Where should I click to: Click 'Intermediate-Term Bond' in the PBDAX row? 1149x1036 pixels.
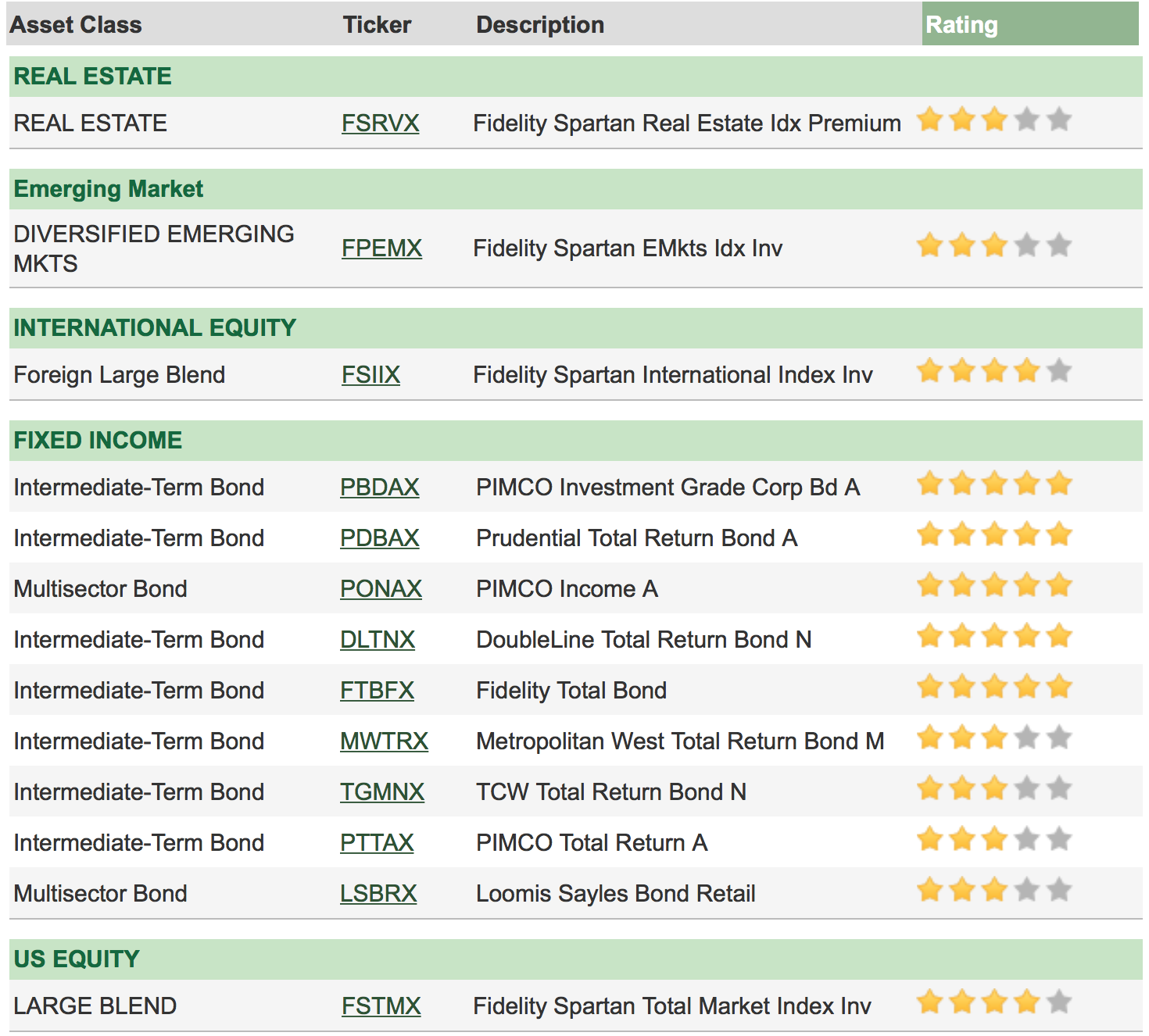(x=139, y=488)
